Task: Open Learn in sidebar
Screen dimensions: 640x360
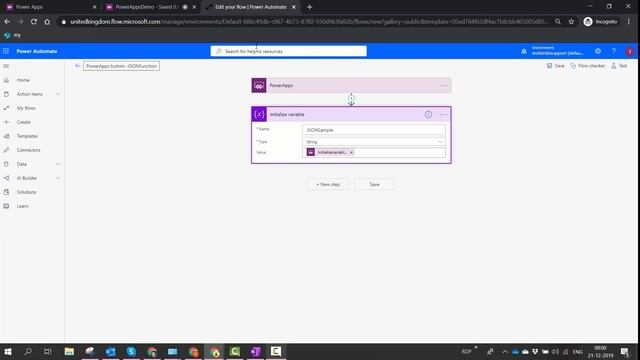Action: pyautogui.click(x=22, y=206)
